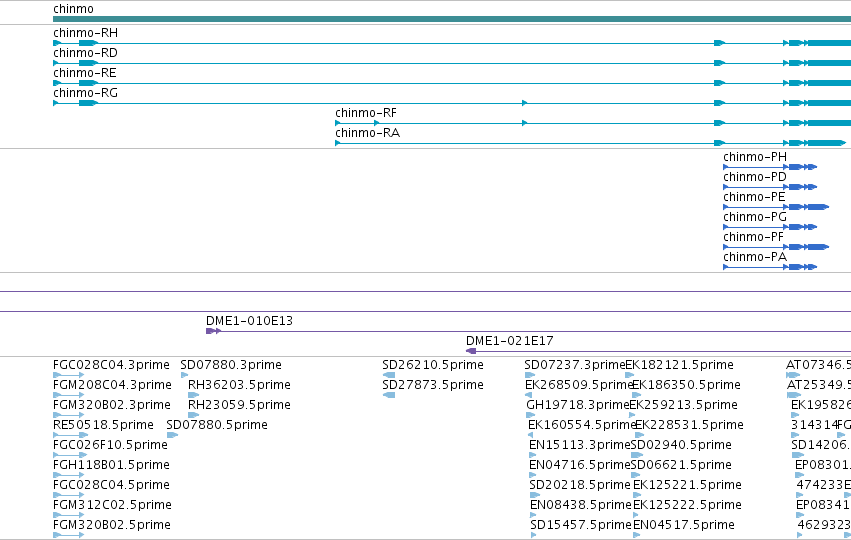The width and height of the screenshot is (851, 540).
Task: Select SD27873.5prime EST label
Action: click(433, 385)
